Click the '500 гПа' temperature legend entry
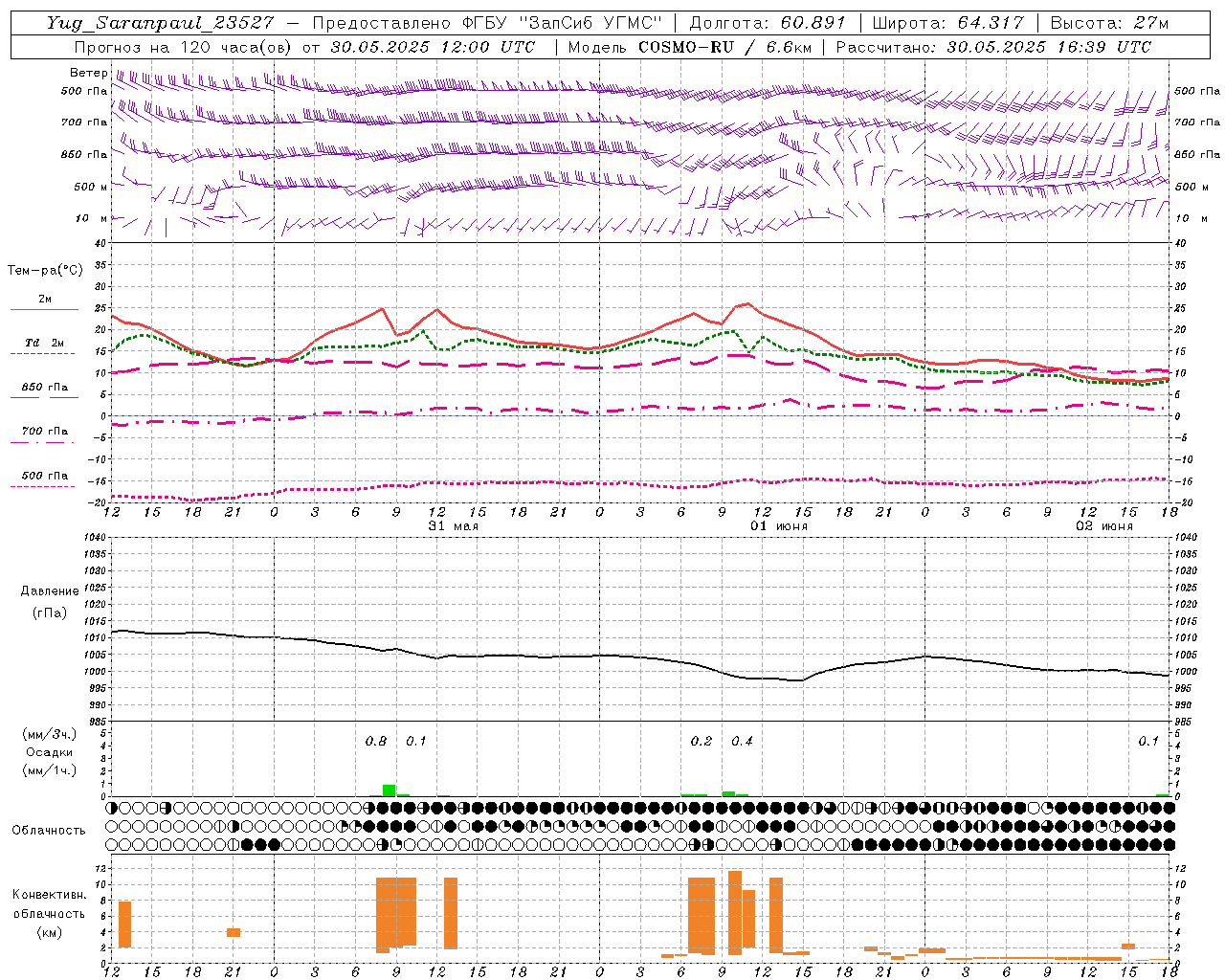1225x980 pixels. [45, 476]
